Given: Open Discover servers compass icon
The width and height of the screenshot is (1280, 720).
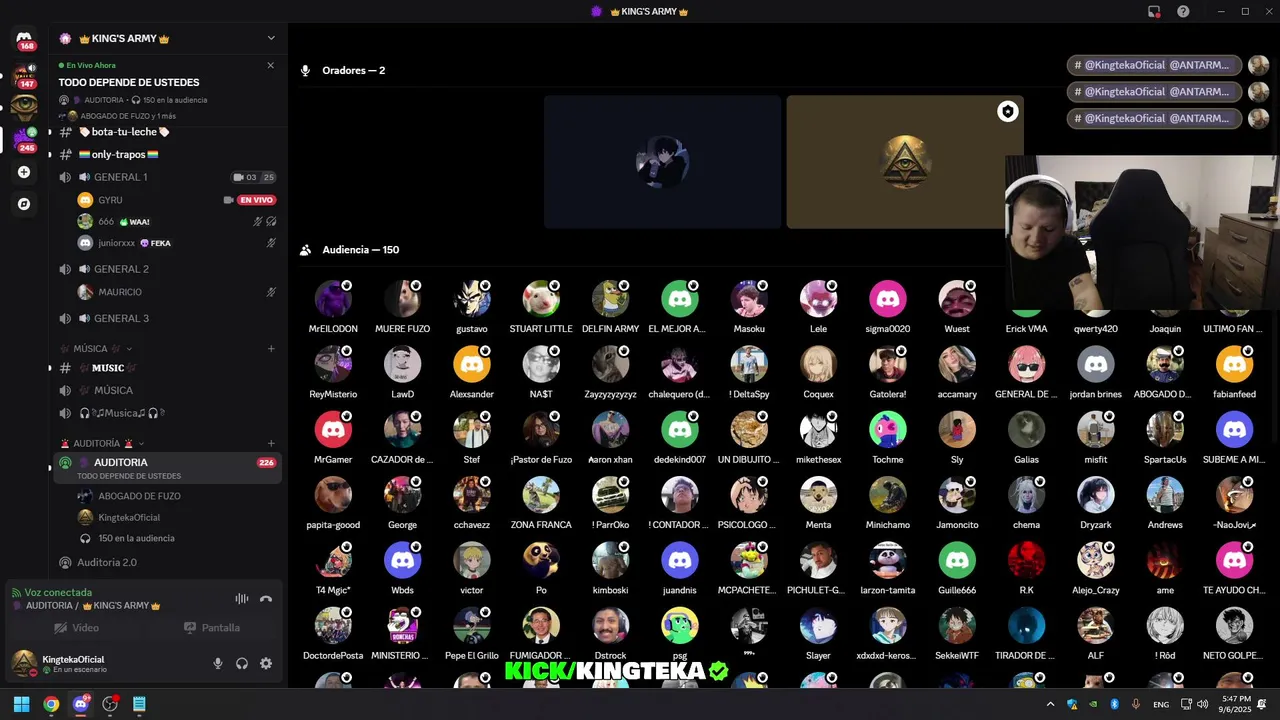Looking at the screenshot, I should [x=24, y=204].
